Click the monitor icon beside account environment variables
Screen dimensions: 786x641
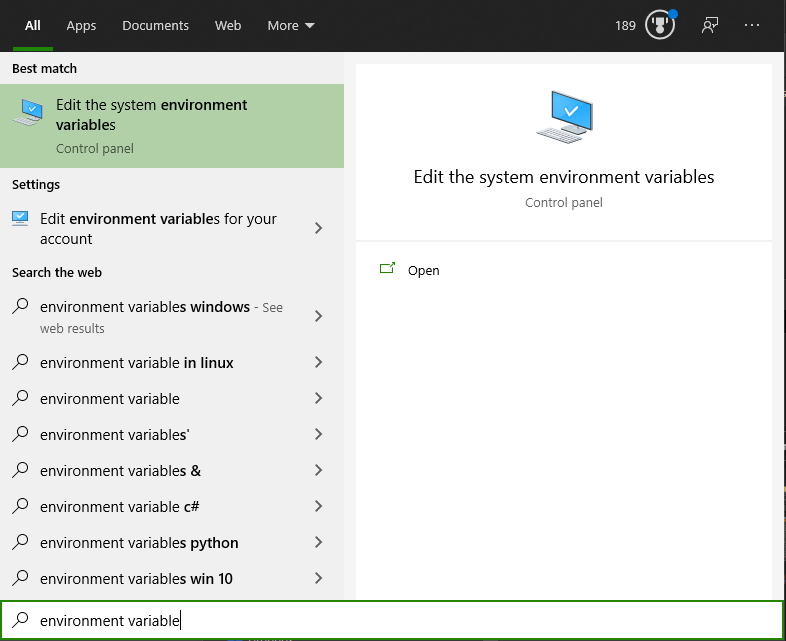click(x=21, y=219)
